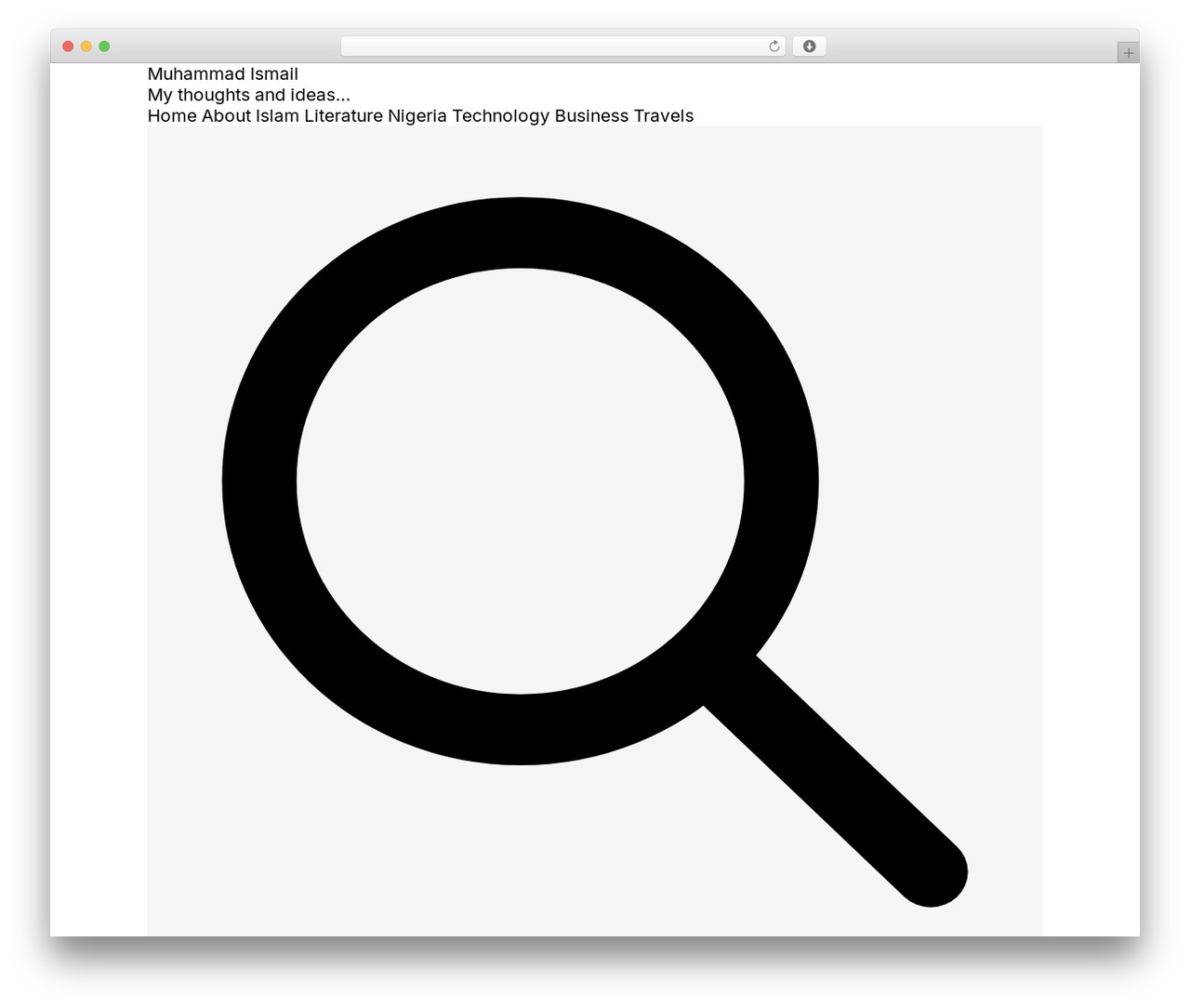The height and width of the screenshot is (1008, 1190).
Task: Open the Business section
Action: [x=592, y=116]
